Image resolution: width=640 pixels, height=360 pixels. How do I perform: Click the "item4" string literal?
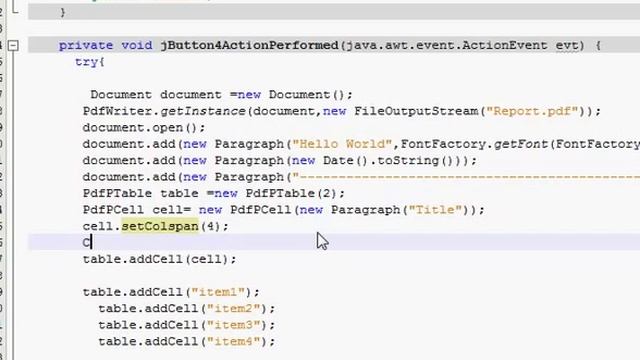(x=233, y=341)
